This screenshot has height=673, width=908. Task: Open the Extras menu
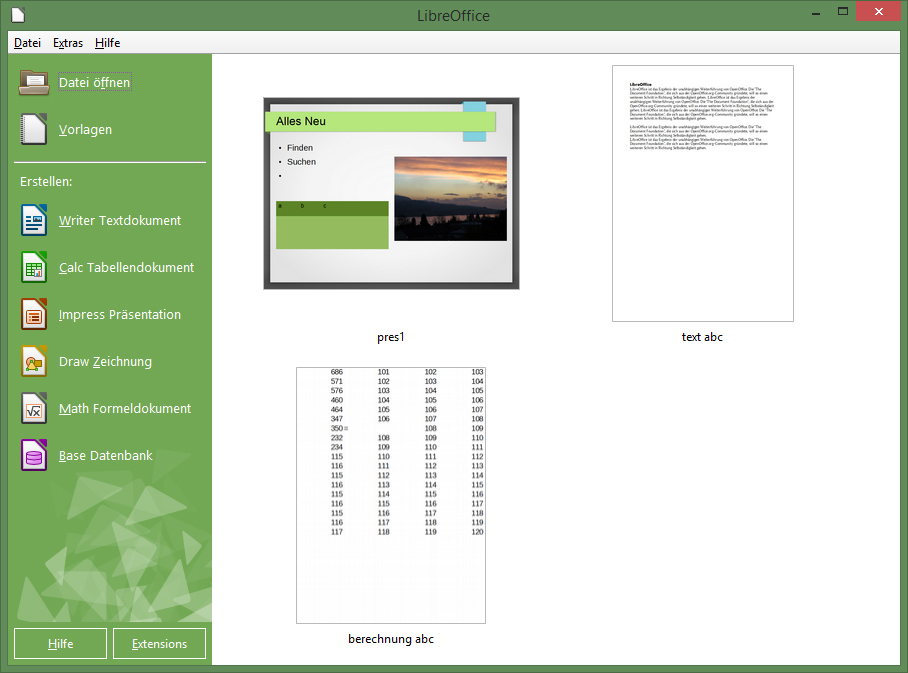pyautogui.click(x=68, y=43)
